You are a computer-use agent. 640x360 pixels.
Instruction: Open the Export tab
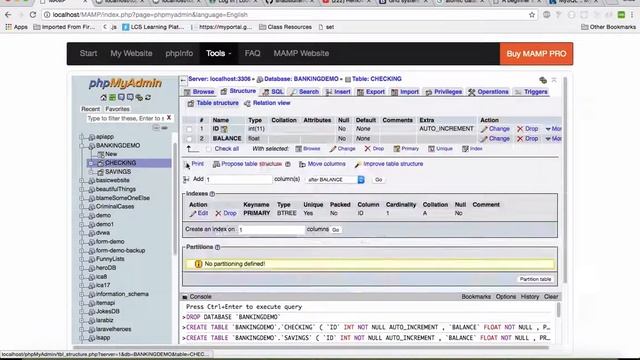click(x=371, y=92)
